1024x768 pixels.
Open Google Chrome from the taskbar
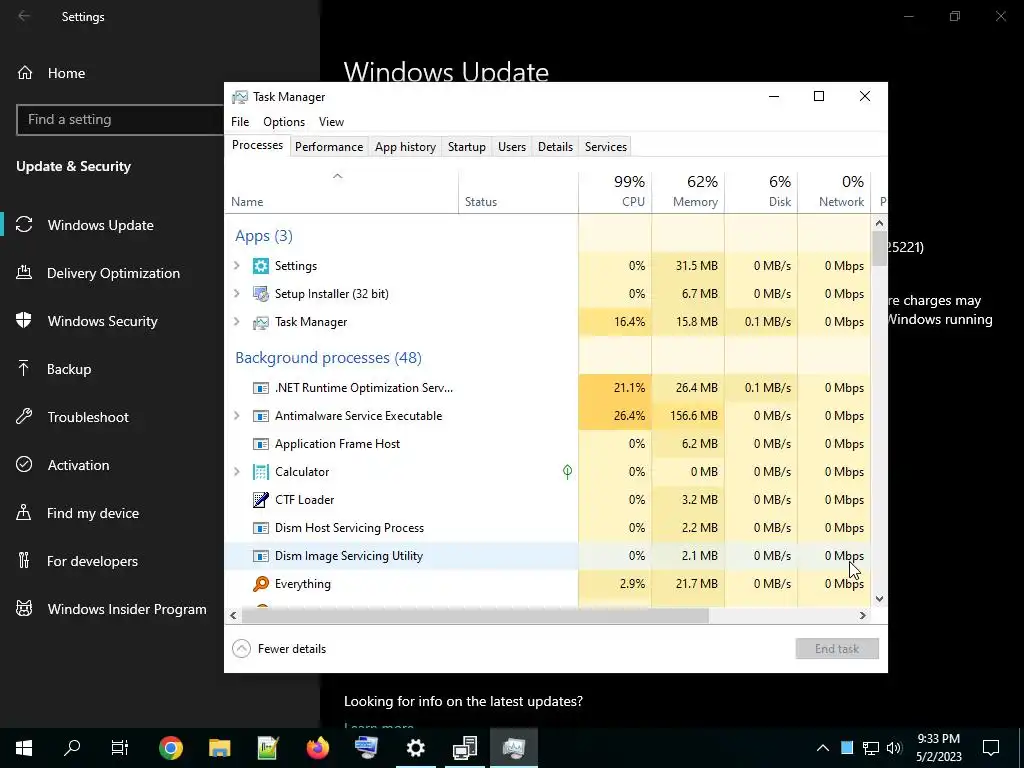tap(170, 748)
